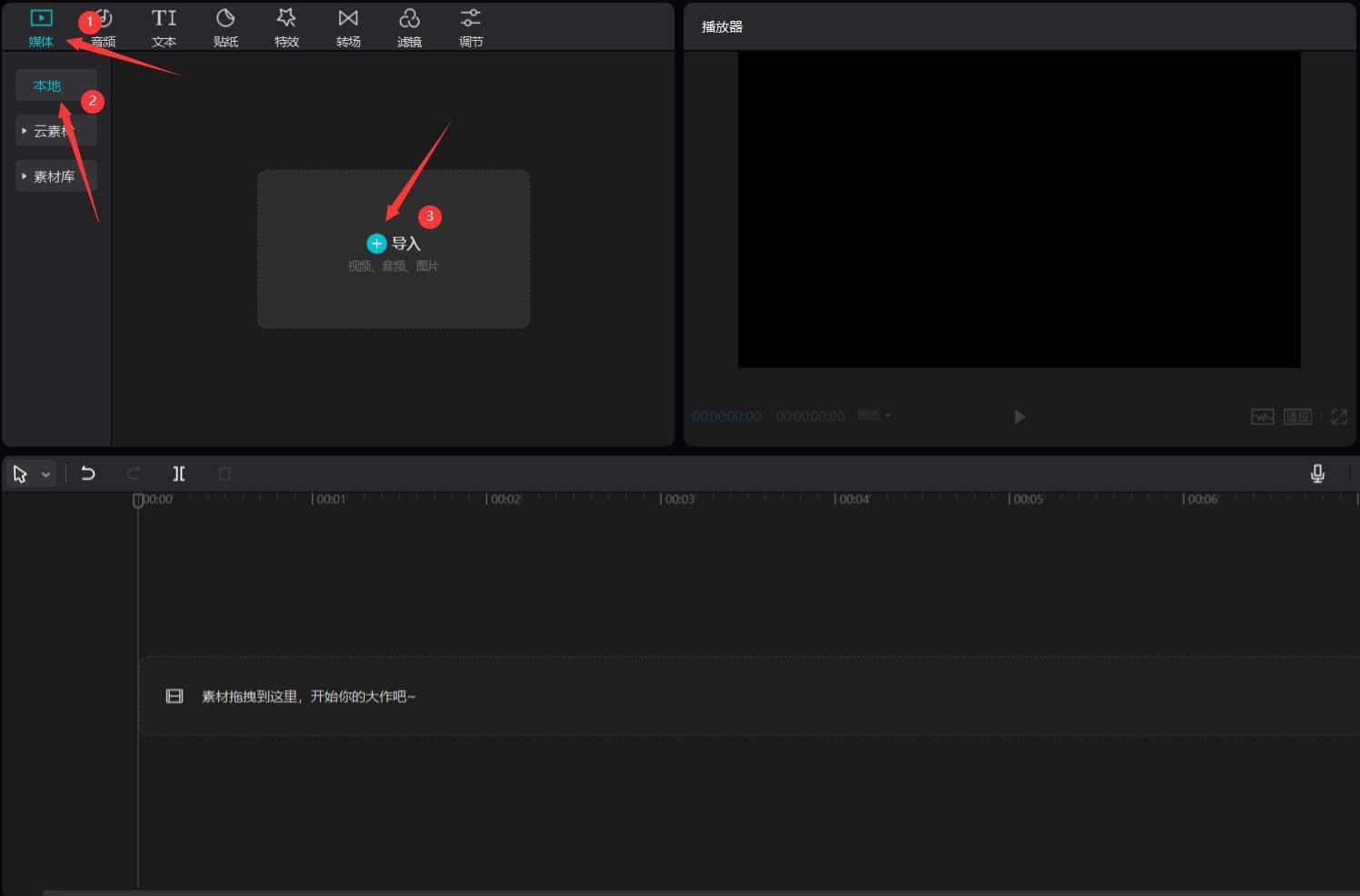Expand the 云素材 cloud materials section

pyautogui.click(x=55, y=131)
